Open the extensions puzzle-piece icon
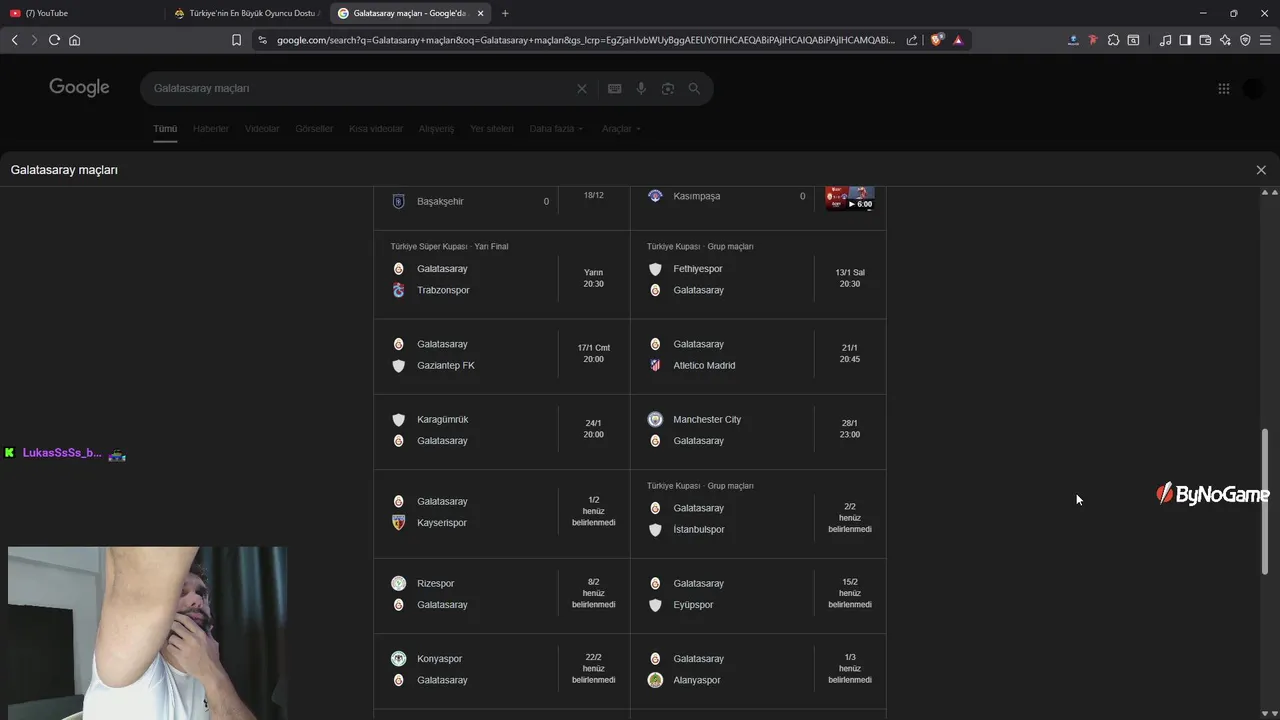The image size is (1280, 720). [1113, 40]
